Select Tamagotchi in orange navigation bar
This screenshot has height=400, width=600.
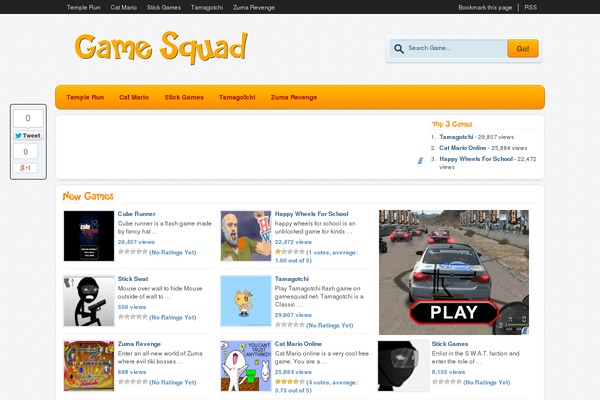(237, 97)
